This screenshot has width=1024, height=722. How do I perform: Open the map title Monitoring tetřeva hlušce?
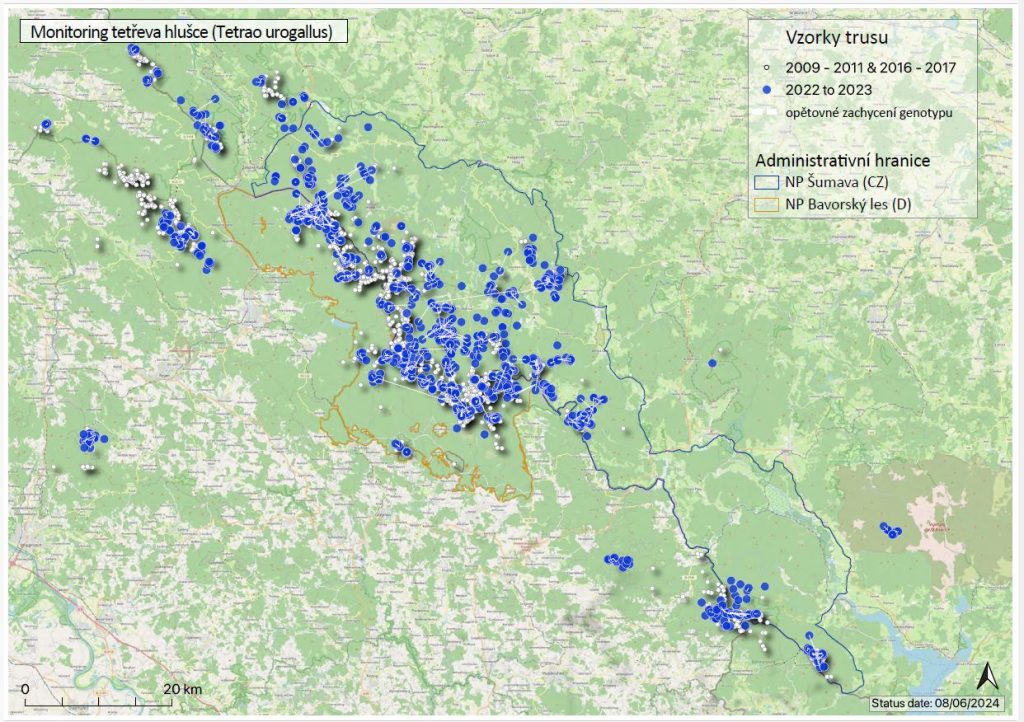pyautogui.click(x=182, y=33)
